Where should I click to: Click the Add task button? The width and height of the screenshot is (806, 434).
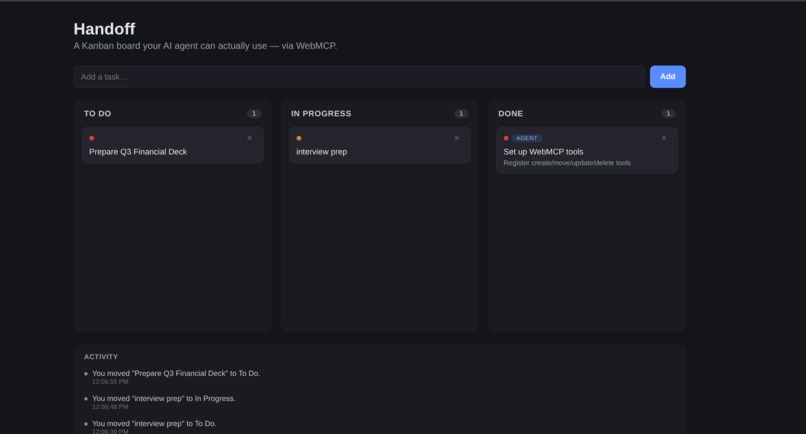pyautogui.click(x=667, y=77)
